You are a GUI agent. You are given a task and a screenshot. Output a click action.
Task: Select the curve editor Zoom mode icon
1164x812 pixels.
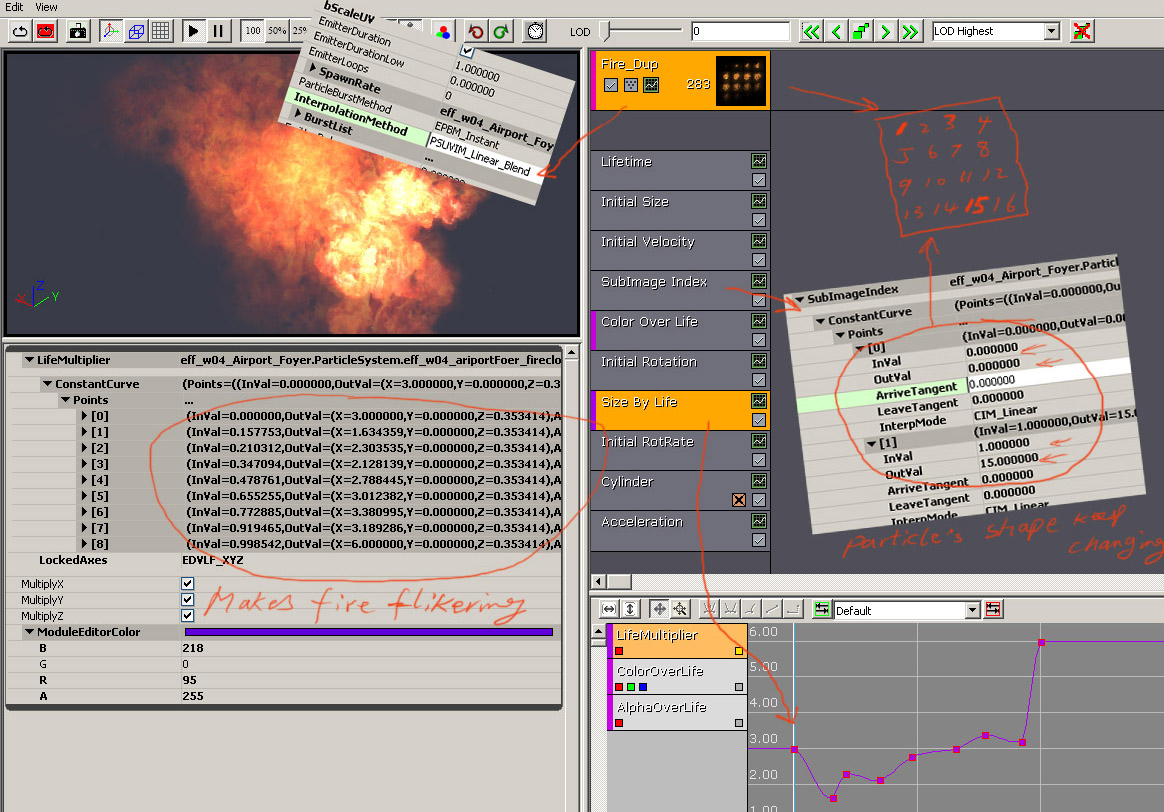(x=680, y=610)
